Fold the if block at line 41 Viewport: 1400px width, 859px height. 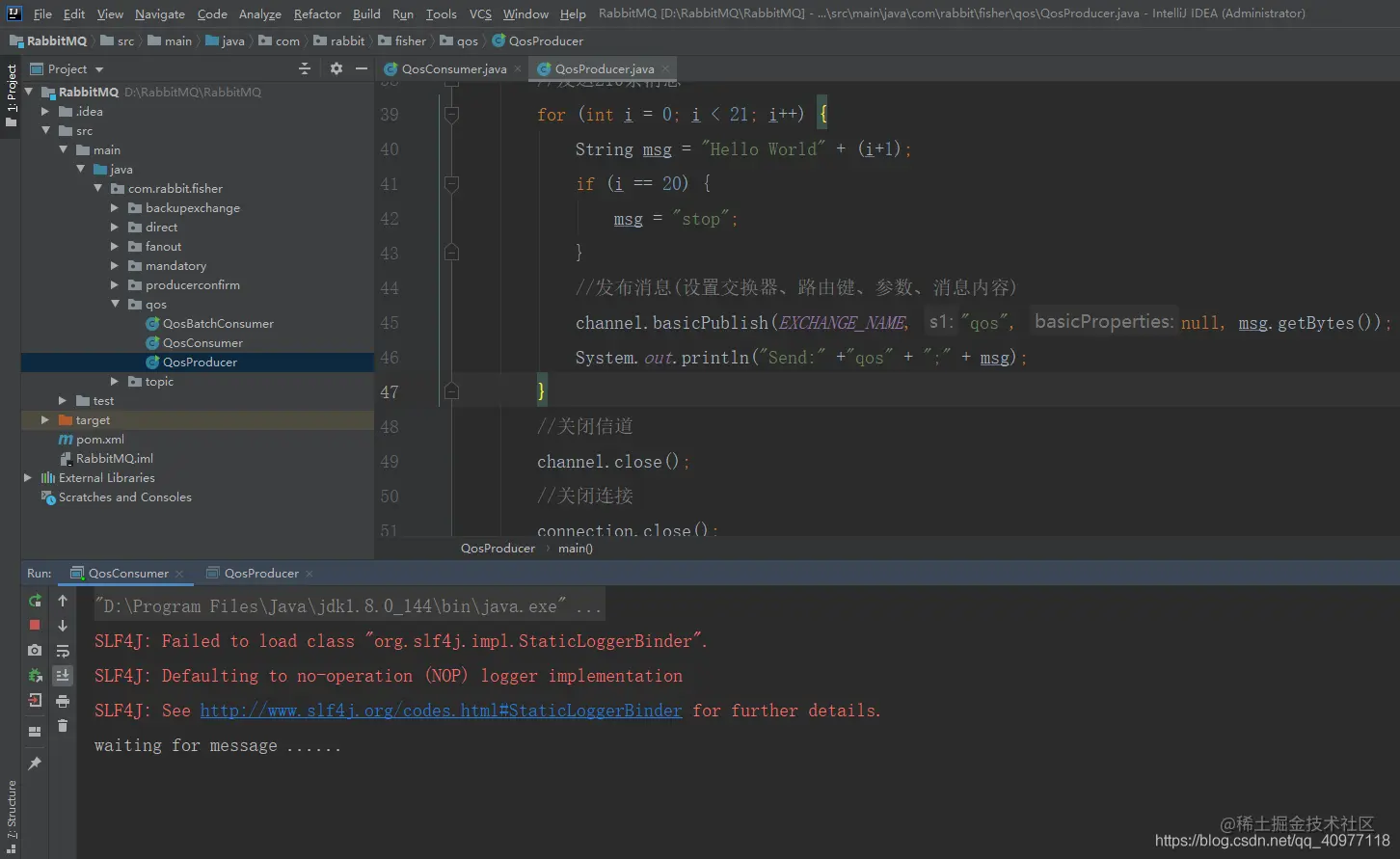[x=450, y=183]
